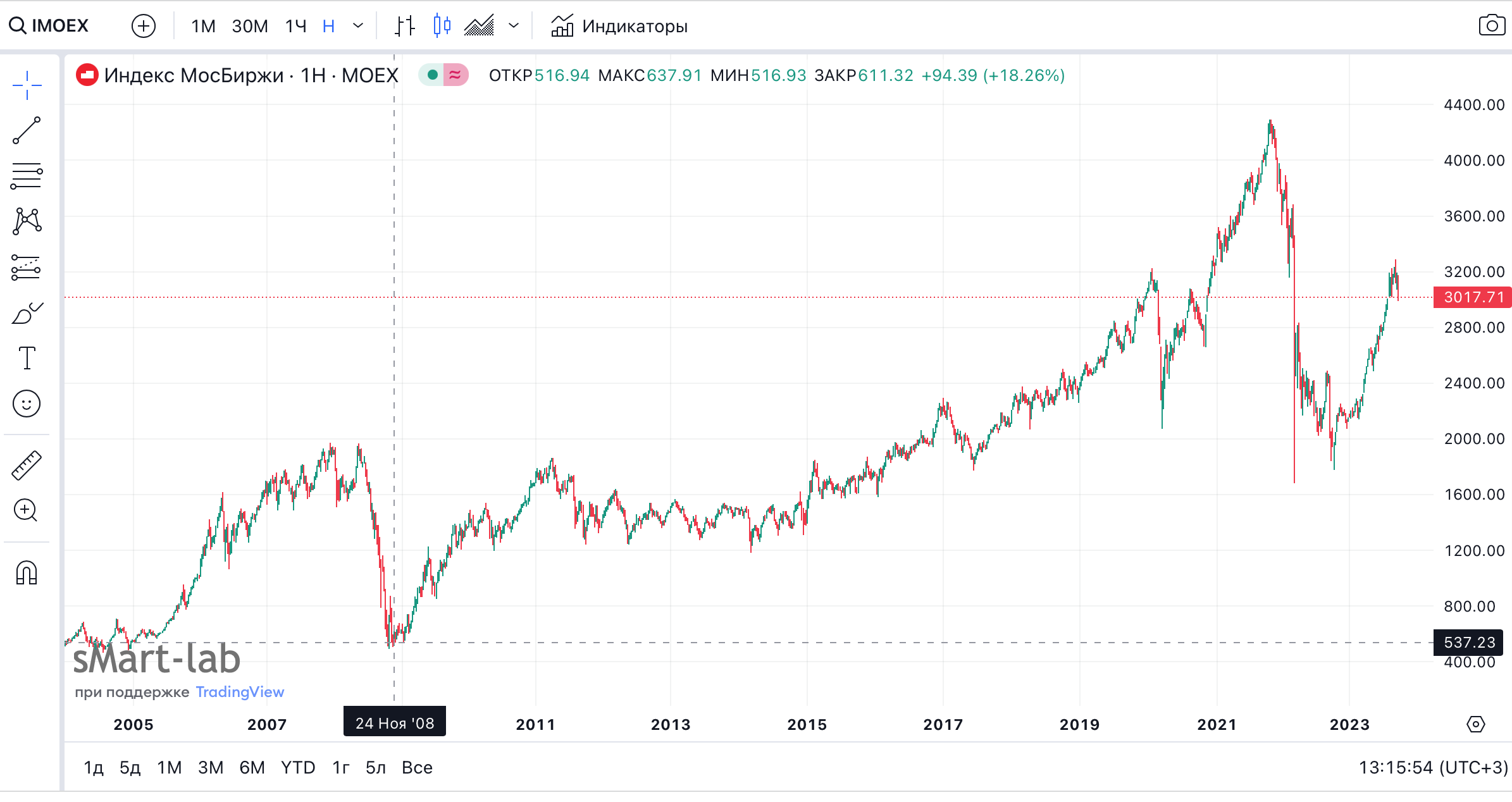
Task: Click the red 3017.71 current price label
Action: [1472, 297]
